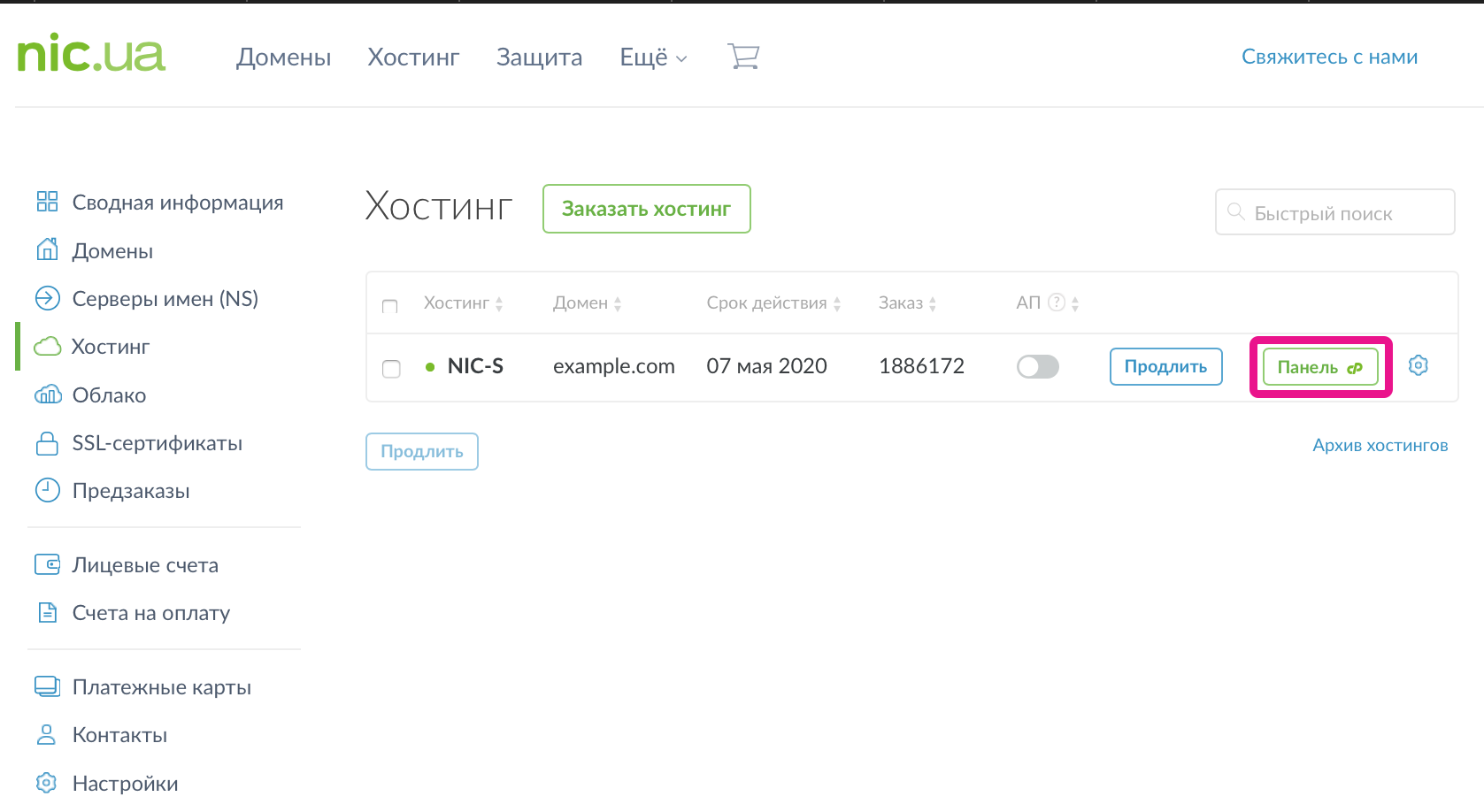Viewport: 1484px width, 812px height.
Task: Open the shopping cart icon
Action: tap(743, 57)
